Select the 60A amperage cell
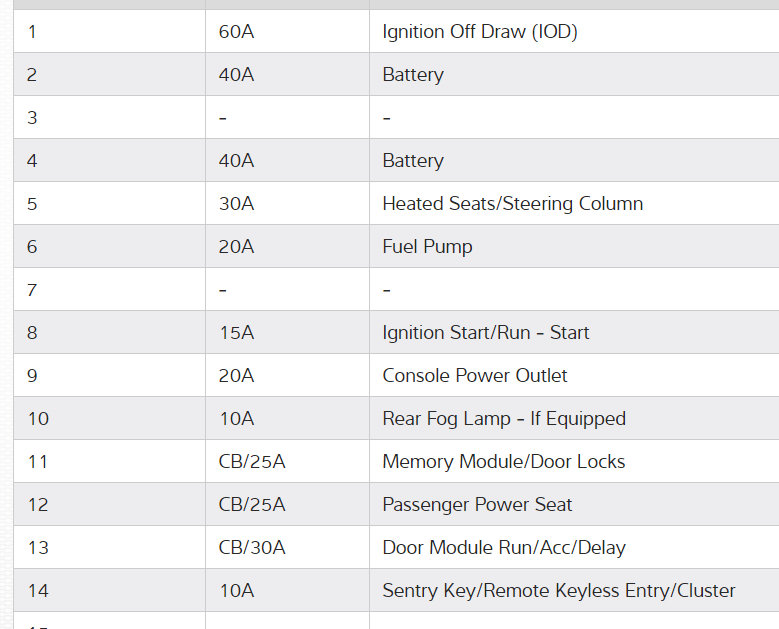This screenshot has height=629, width=779. (236, 32)
